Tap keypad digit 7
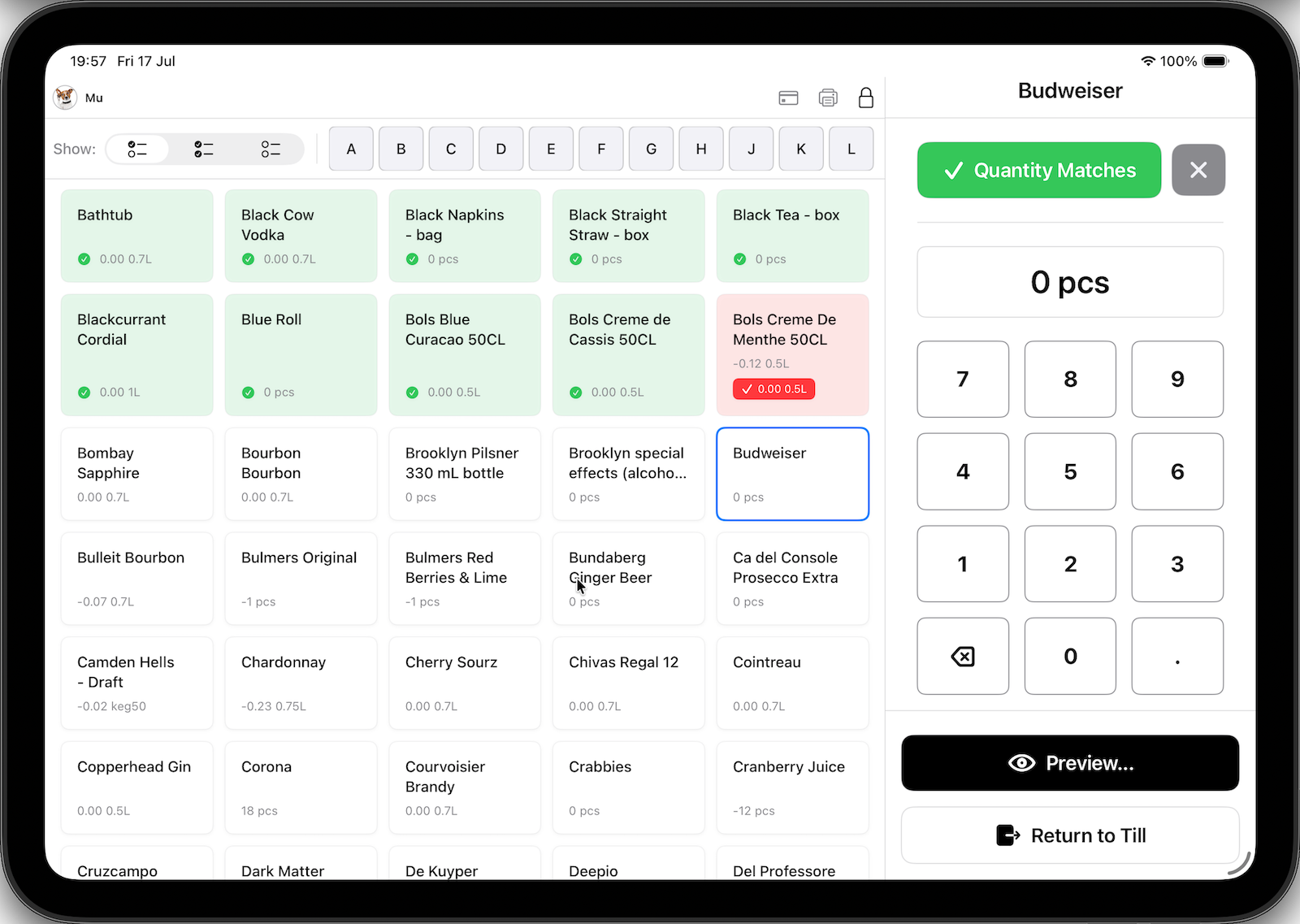Image resolution: width=1300 pixels, height=924 pixels. 963,379
